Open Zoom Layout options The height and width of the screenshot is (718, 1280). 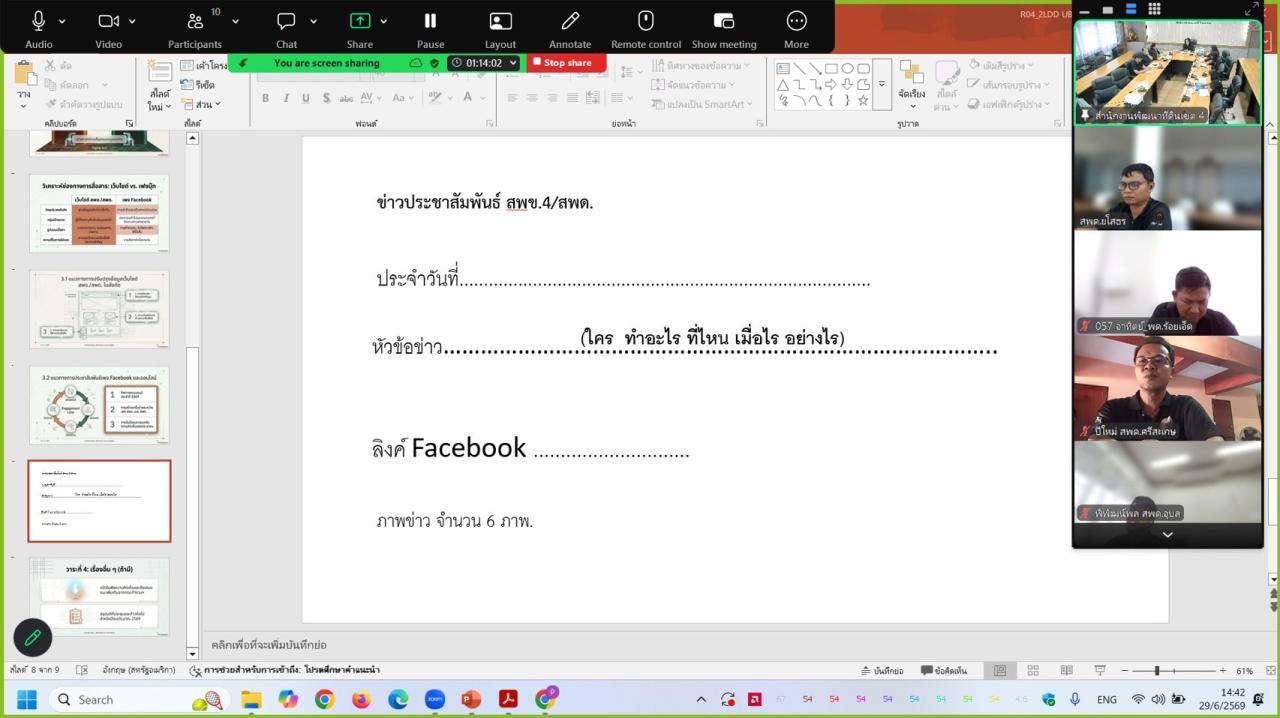[500, 29]
